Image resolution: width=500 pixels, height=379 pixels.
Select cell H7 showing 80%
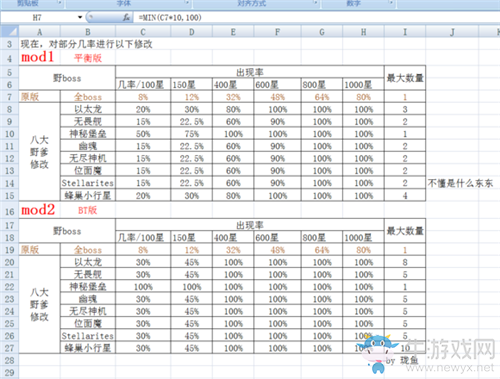[x=363, y=97]
